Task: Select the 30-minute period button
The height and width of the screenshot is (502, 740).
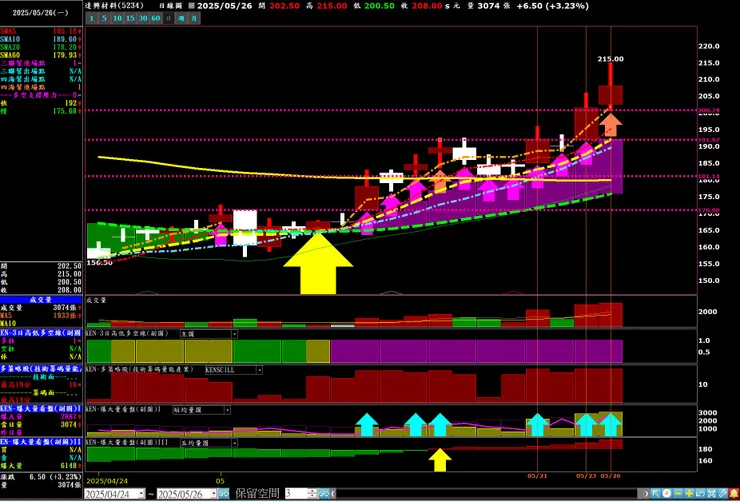Action: coord(143,18)
